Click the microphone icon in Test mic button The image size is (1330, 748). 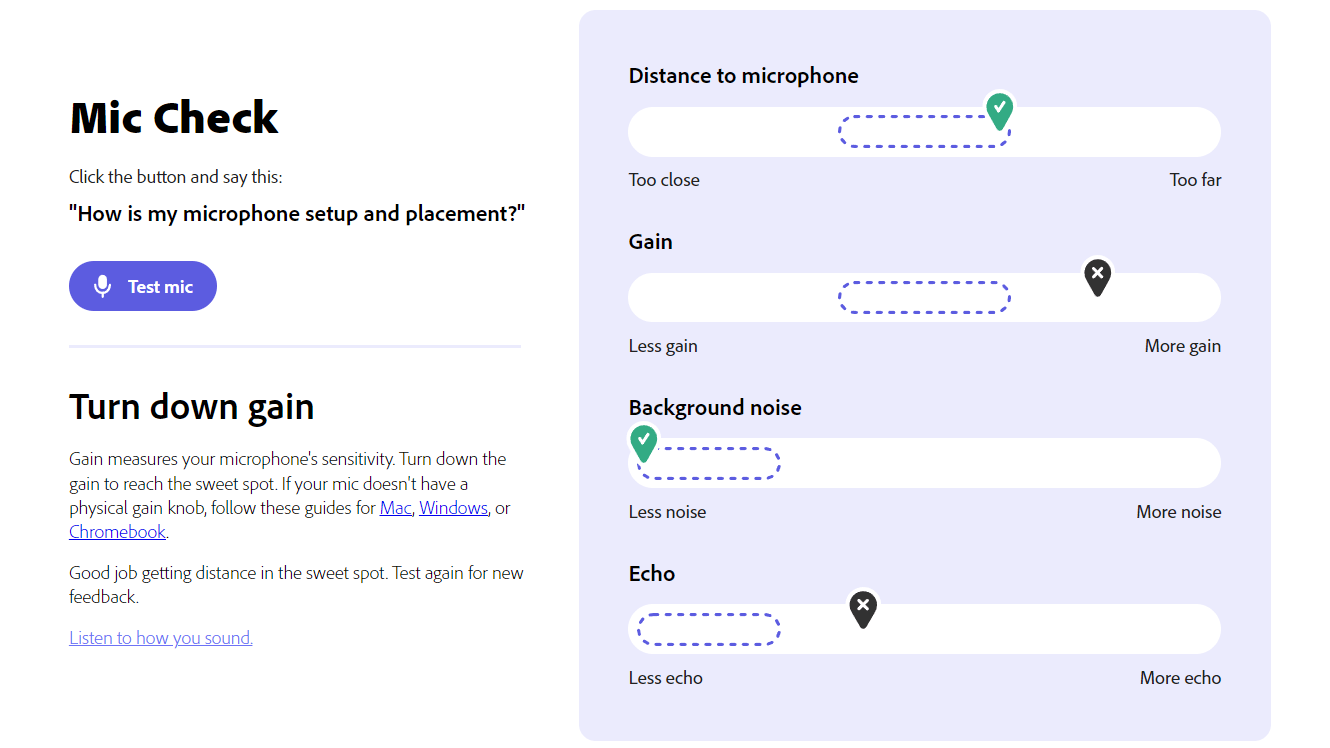point(102,287)
